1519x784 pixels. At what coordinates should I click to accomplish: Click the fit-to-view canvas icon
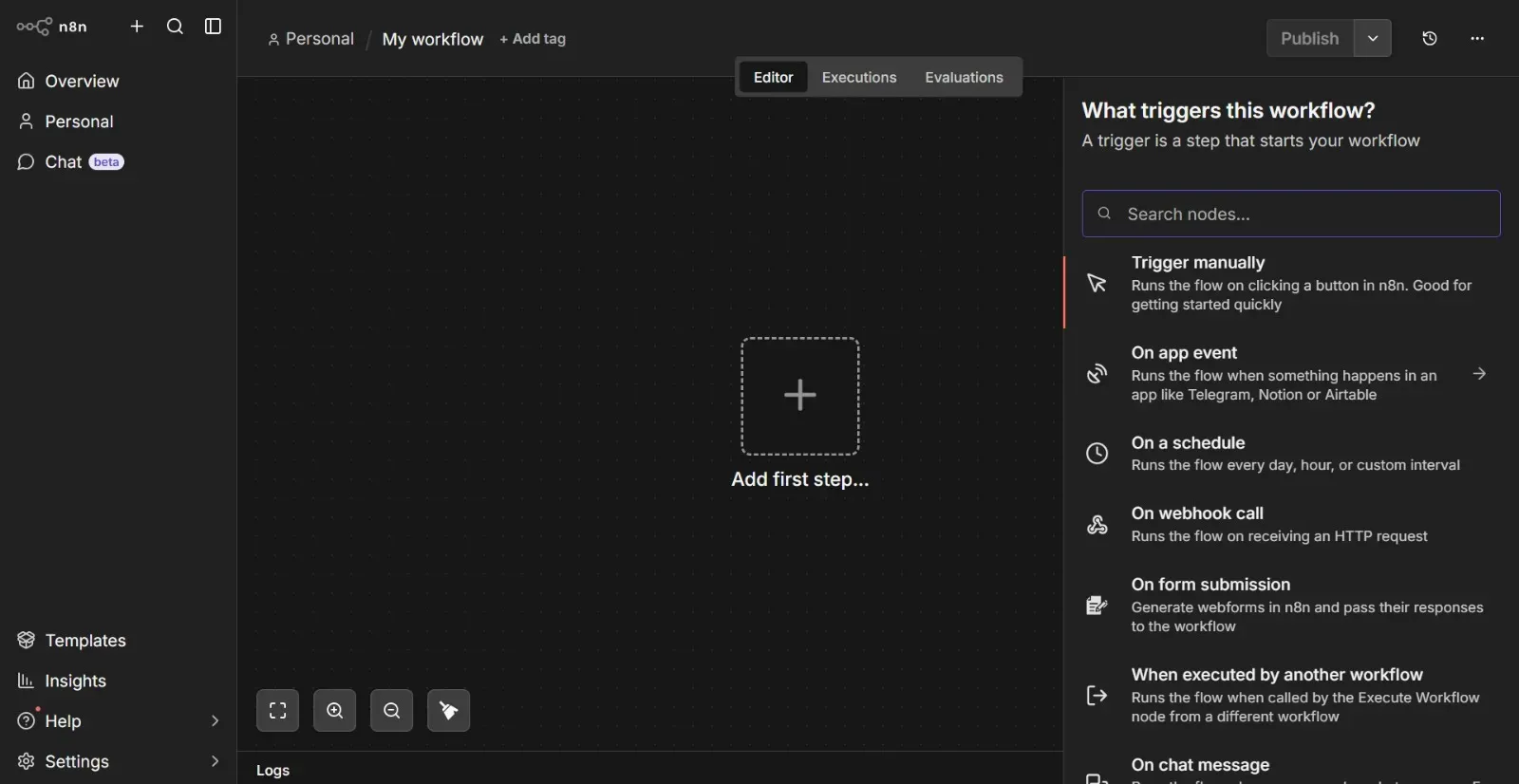277,711
